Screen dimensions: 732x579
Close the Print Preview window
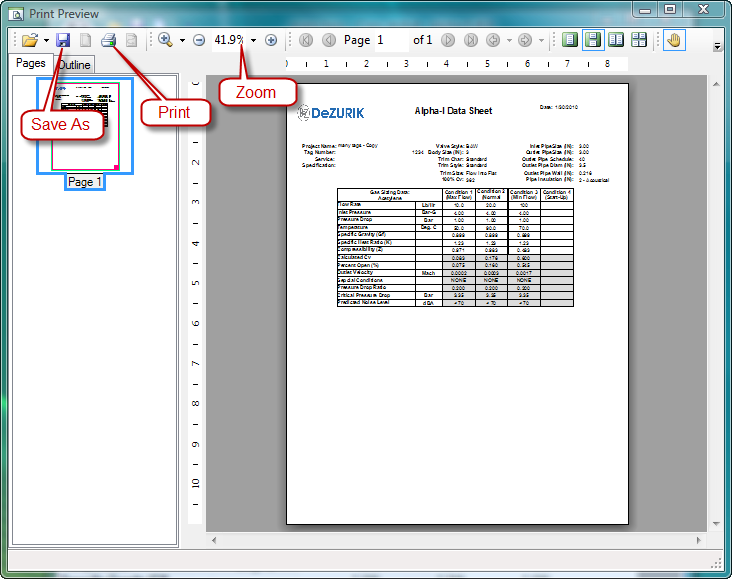pyautogui.click(x=704, y=10)
